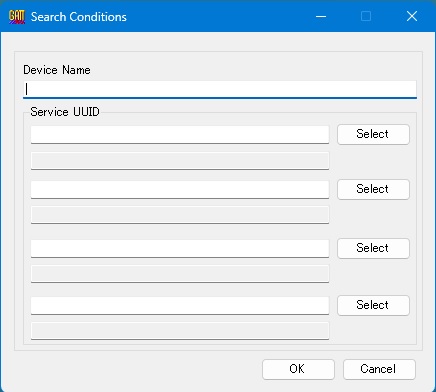Click the grayed field under fourth UUID
This screenshot has height=392, width=436.
(180, 331)
